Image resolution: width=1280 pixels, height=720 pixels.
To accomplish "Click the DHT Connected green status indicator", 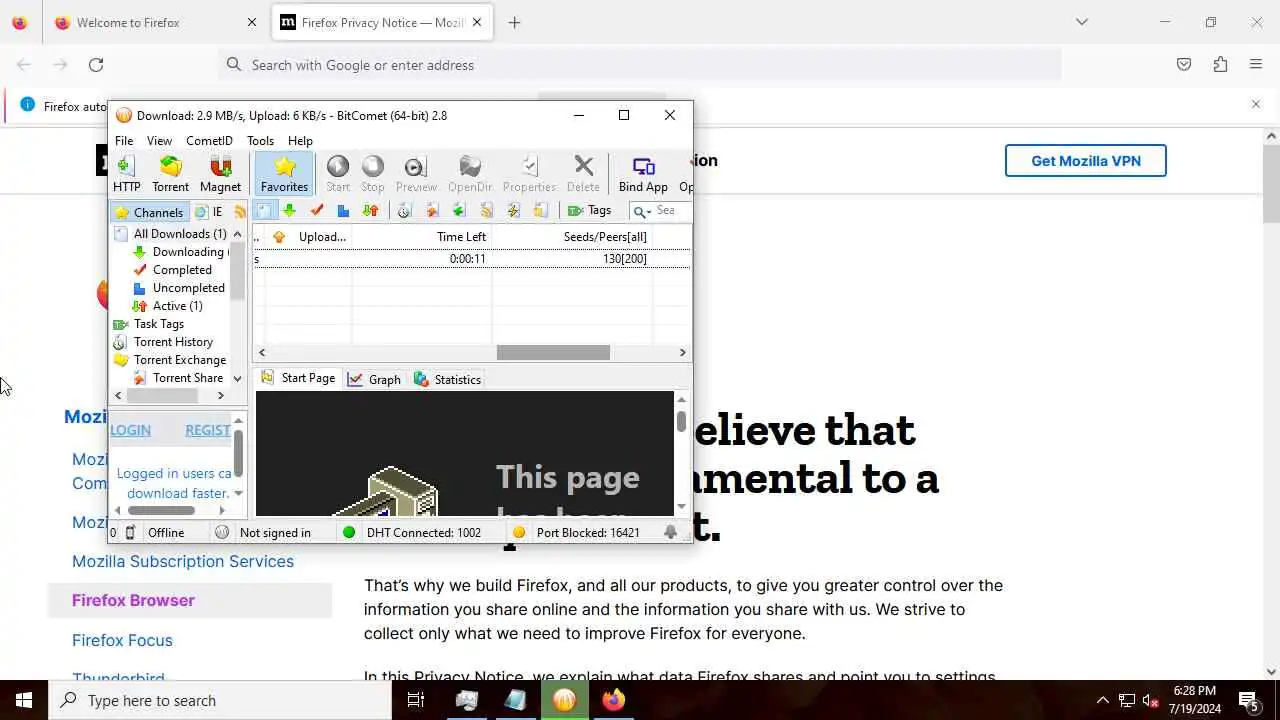I will pos(349,533).
